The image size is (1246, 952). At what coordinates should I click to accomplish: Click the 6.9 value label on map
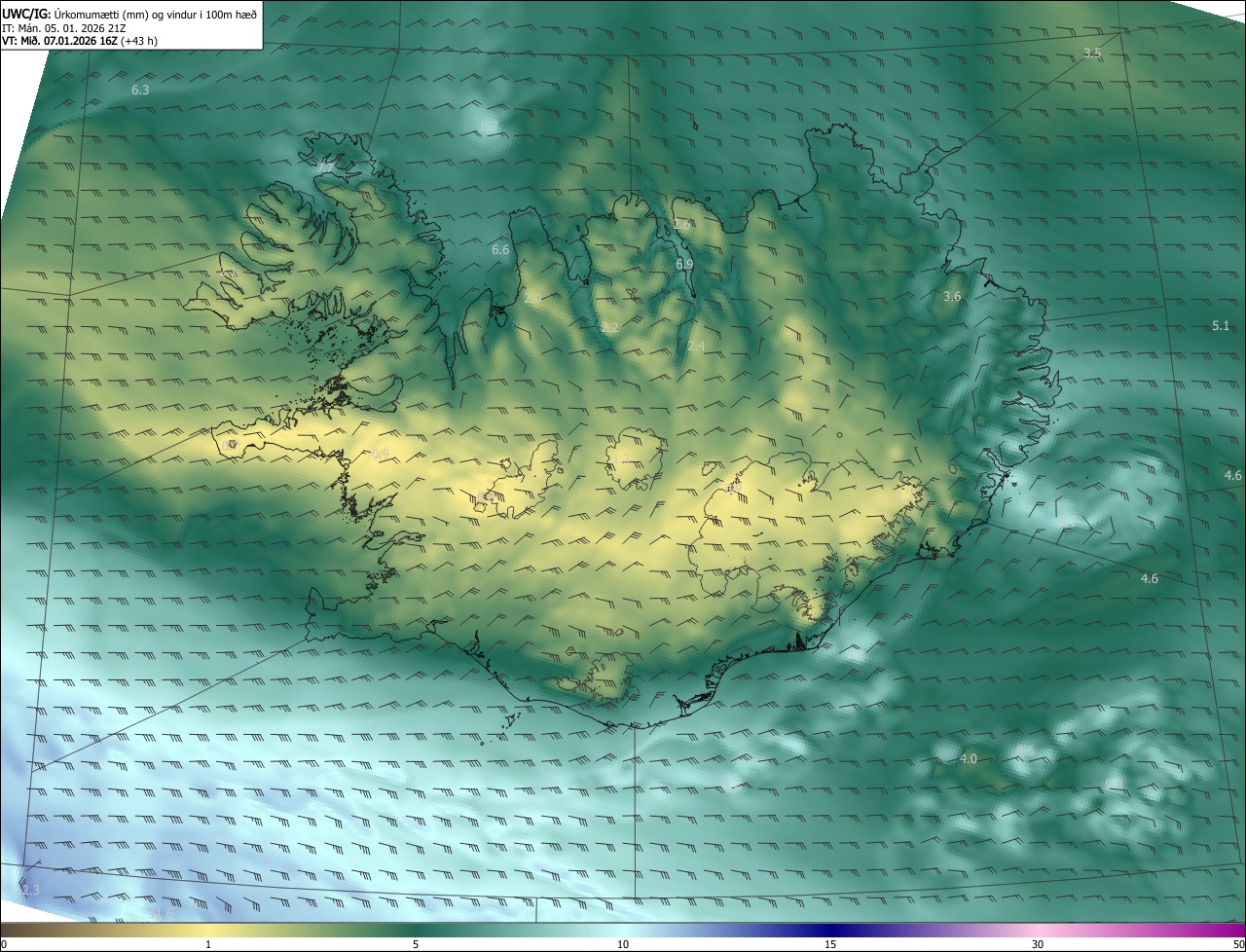coord(684,264)
